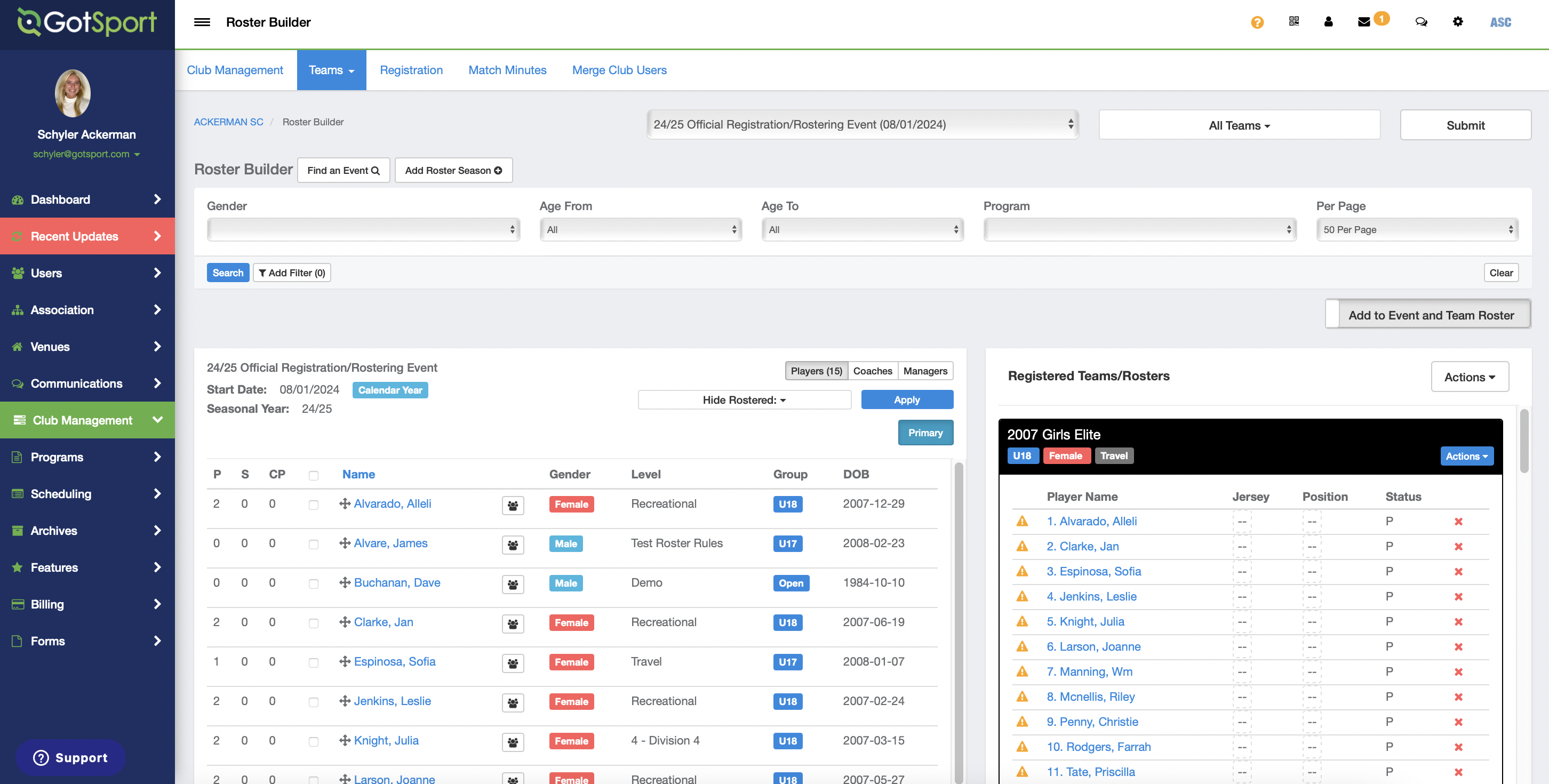Image resolution: width=1549 pixels, height=784 pixels.
Task: Open the Program filter dropdown
Action: click(1139, 229)
